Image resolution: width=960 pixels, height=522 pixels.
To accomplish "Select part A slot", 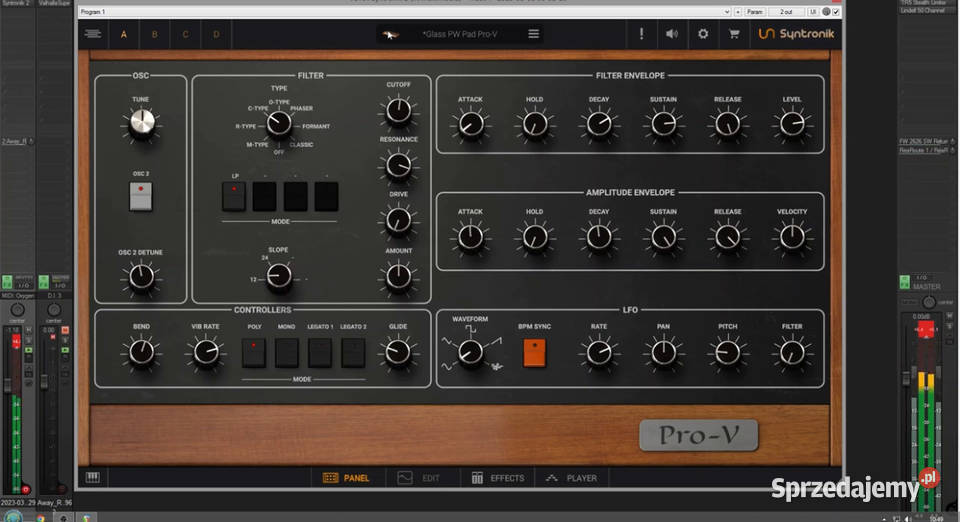I will click(x=124, y=34).
